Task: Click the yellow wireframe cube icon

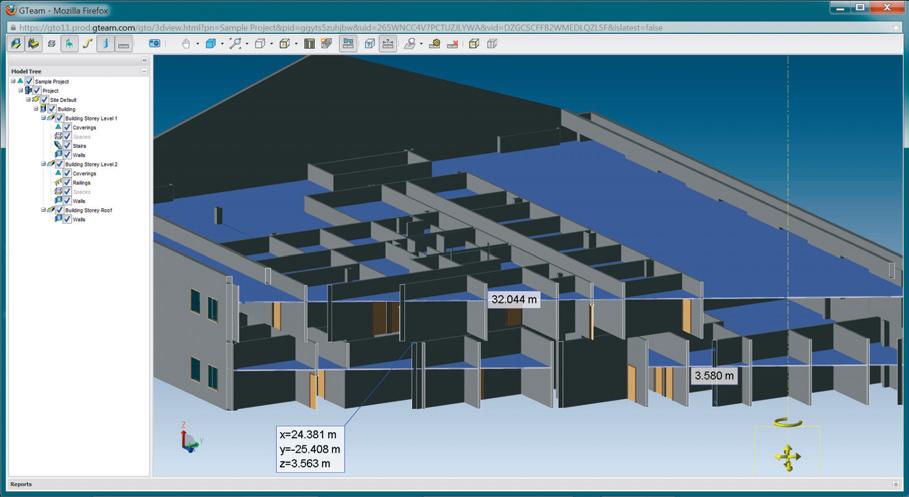Action: pos(474,43)
